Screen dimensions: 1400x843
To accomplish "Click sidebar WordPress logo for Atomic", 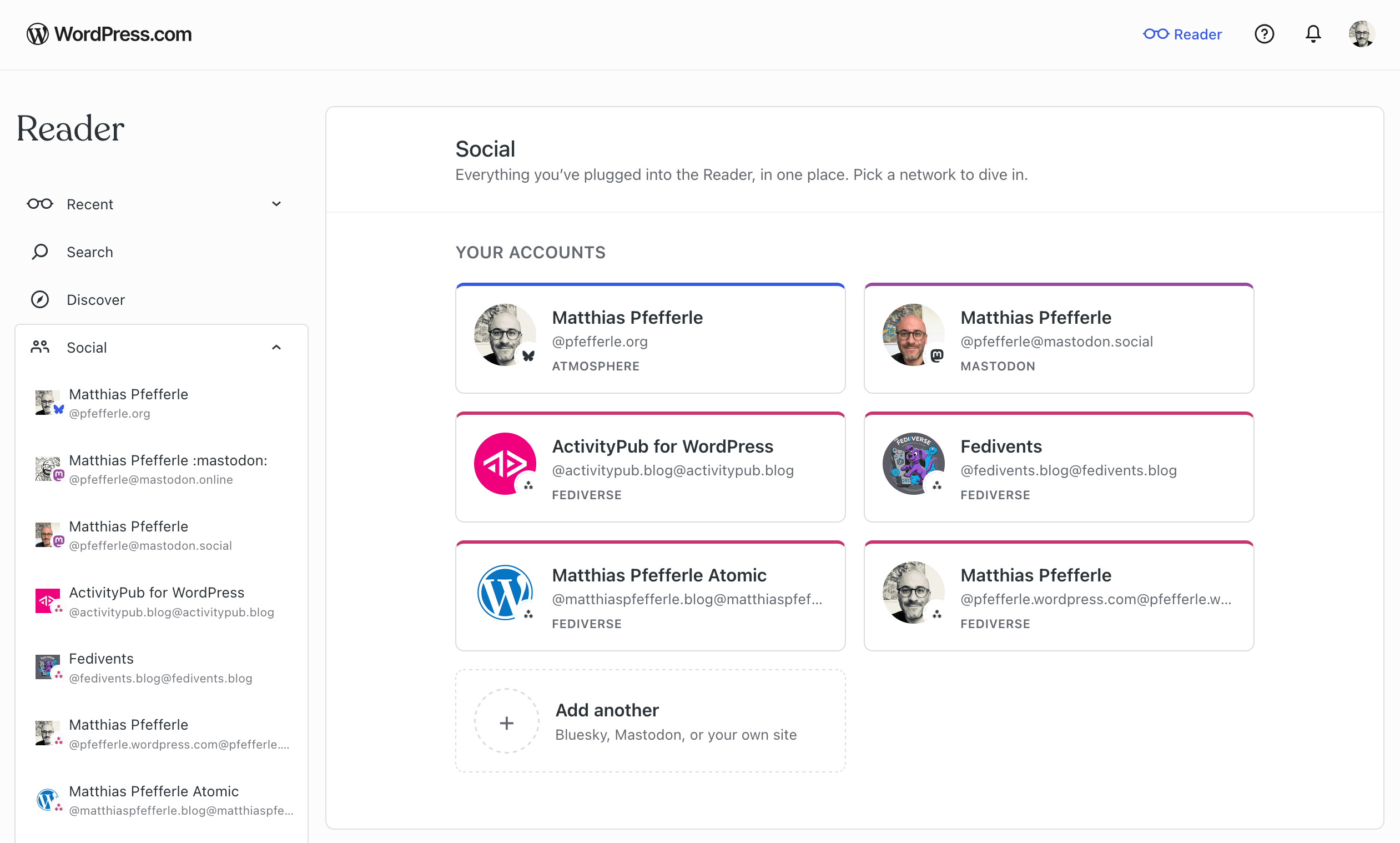I will click(x=47, y=799).
